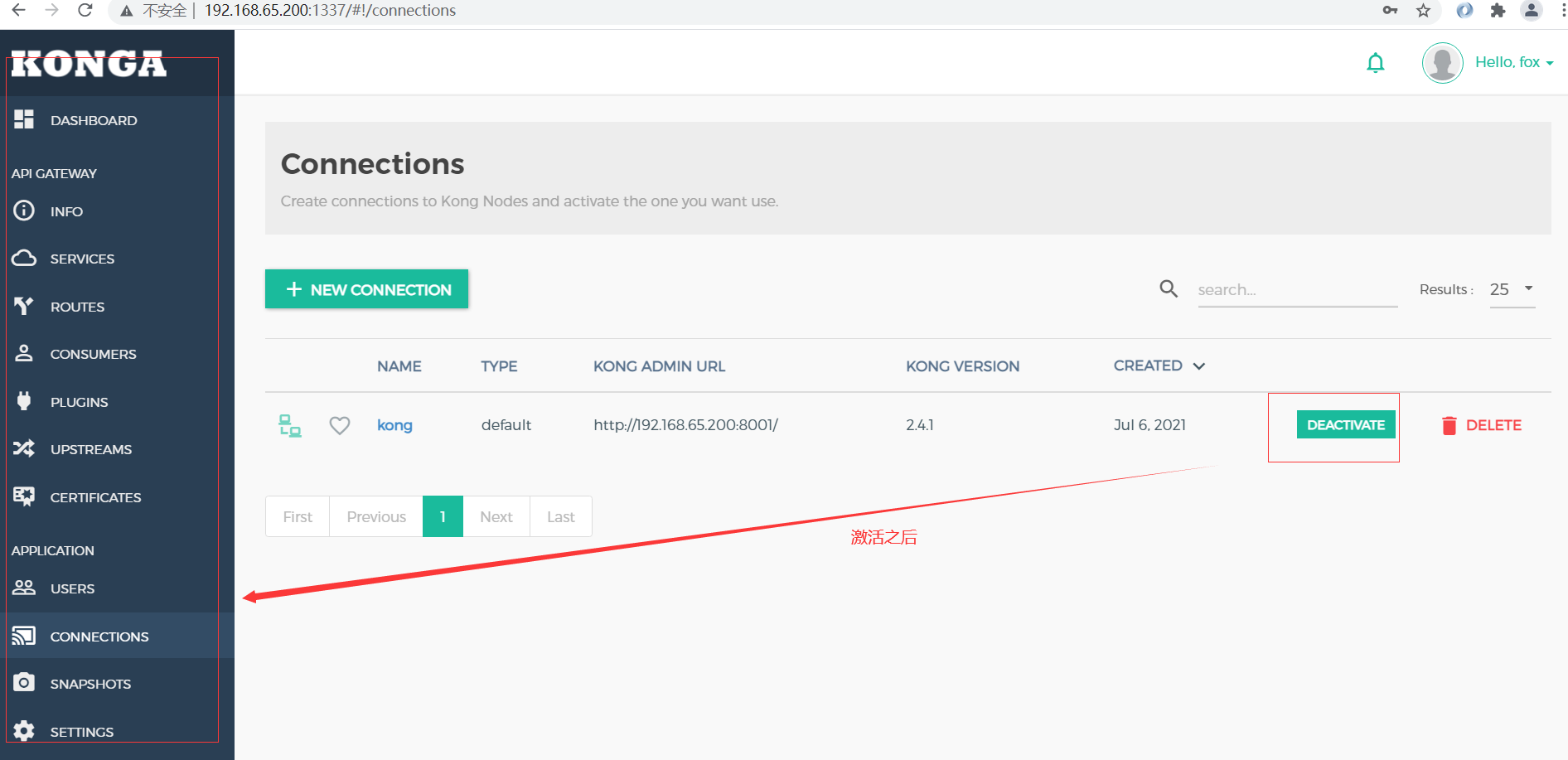Click the First pagination button
The height and width of the screenshot is (760, 1568).
tap(298, 516)
